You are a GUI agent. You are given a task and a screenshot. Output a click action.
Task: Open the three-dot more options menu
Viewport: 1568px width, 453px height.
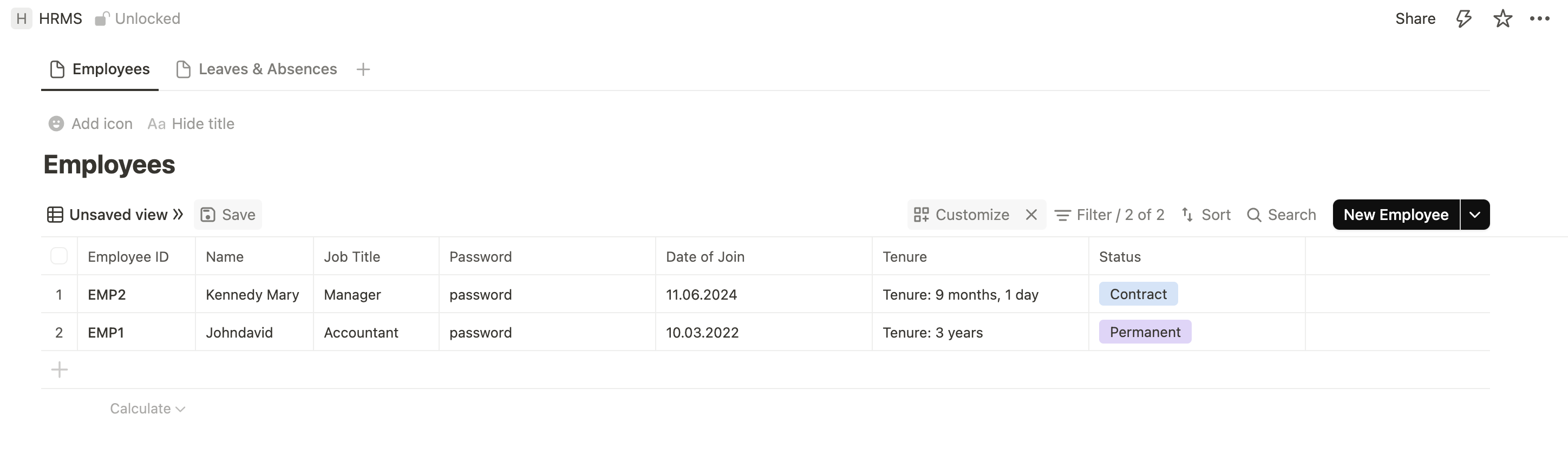(x=1539, y=19)
